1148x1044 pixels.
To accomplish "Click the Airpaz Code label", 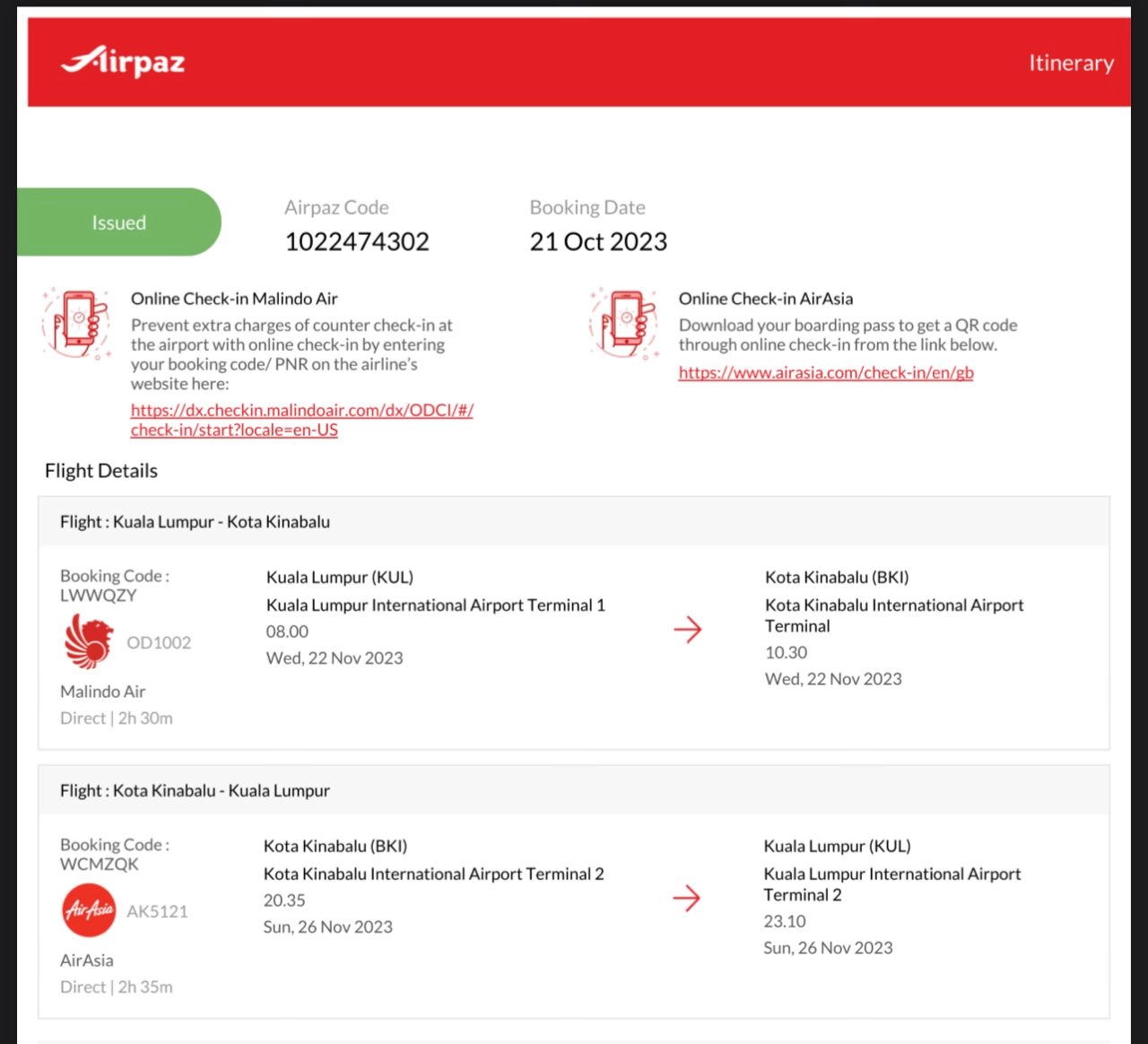I will click(x=336, y=208).
